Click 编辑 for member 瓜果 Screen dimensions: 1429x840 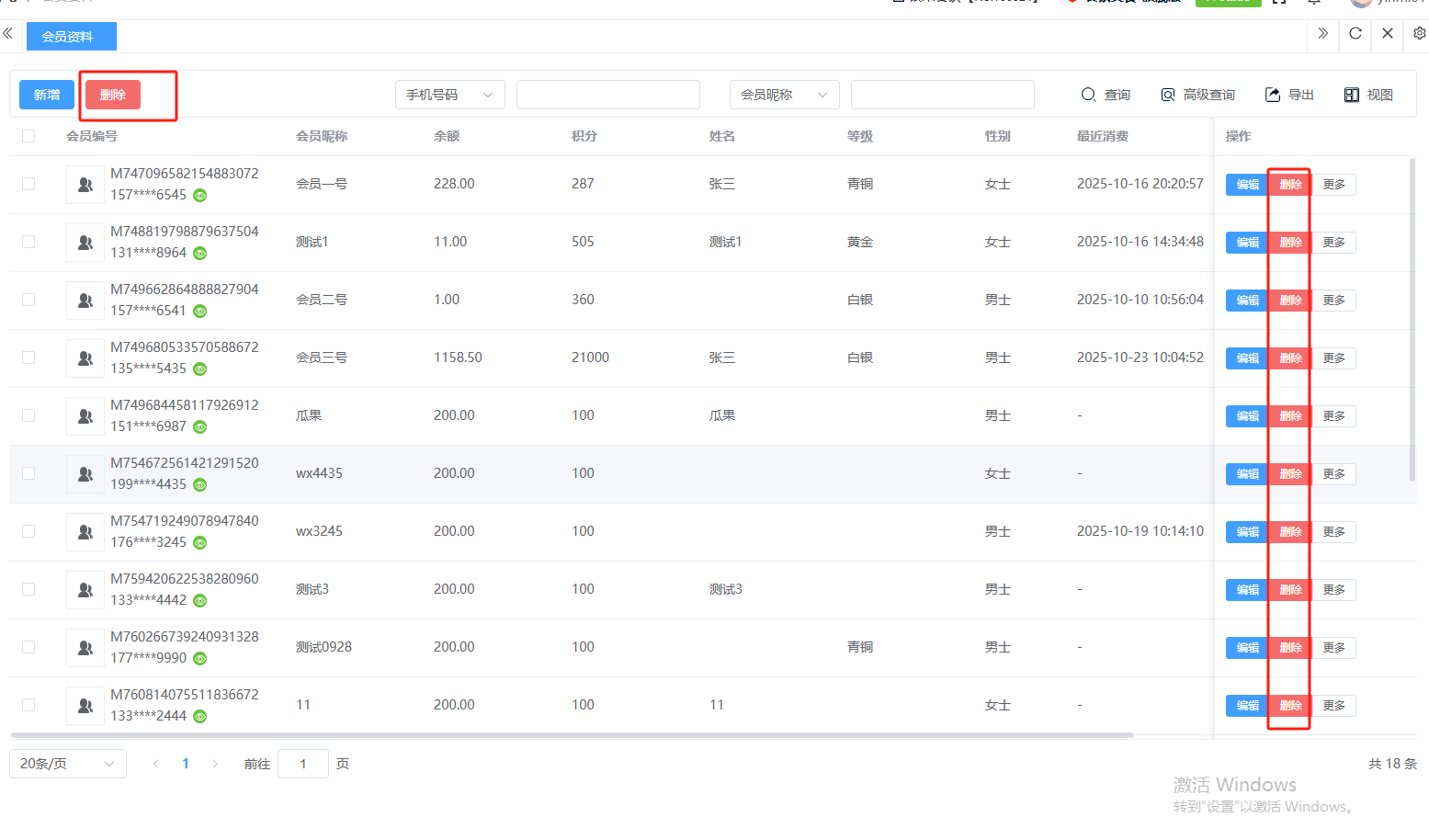pos(1247,416)
